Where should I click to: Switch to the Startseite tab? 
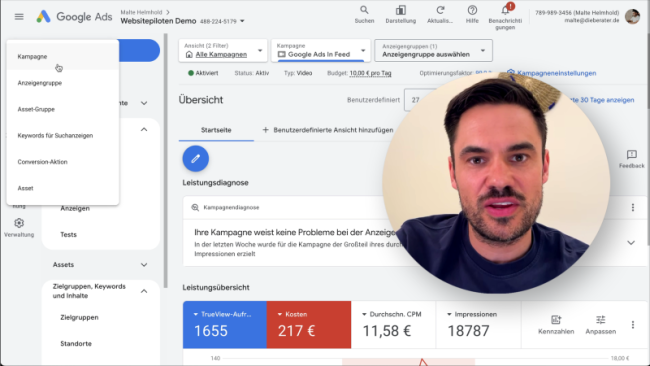[x=216, y=130]
